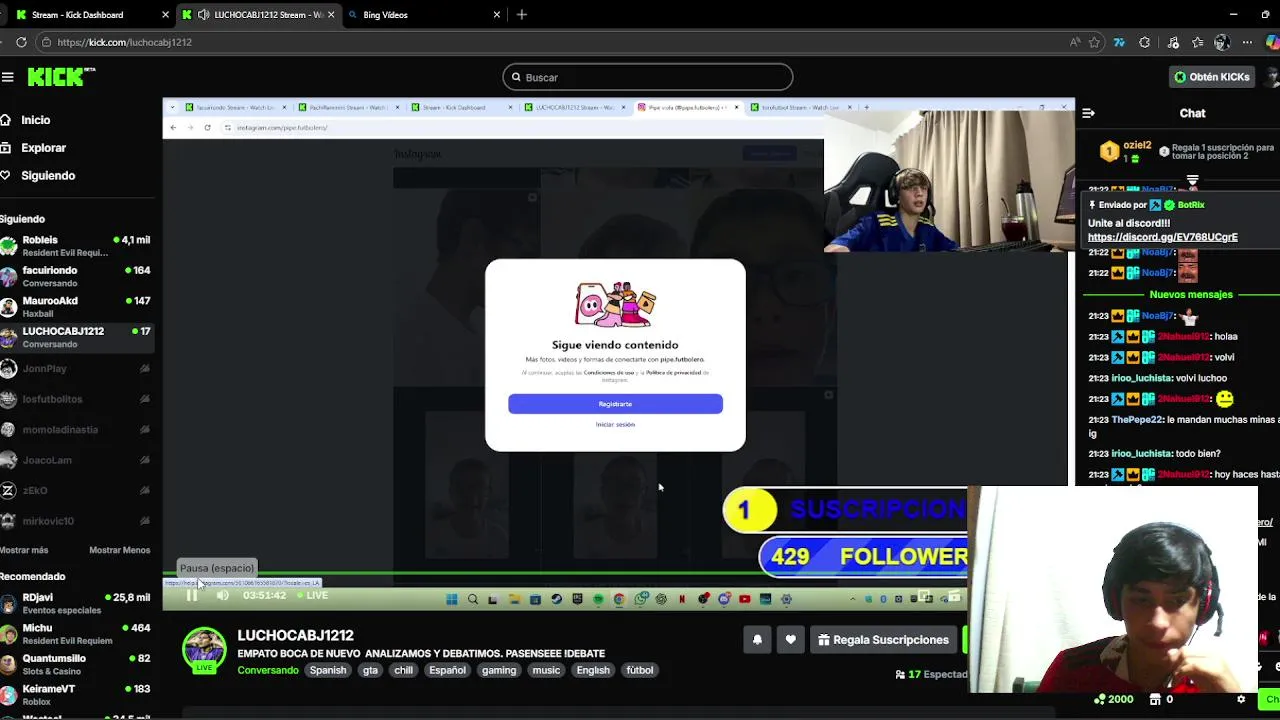Image resolution: width=1280 pixels, height=720 pixels.
Task: Click Nuevos mensajes divider in chat
Action: [x=1191, y=295]
